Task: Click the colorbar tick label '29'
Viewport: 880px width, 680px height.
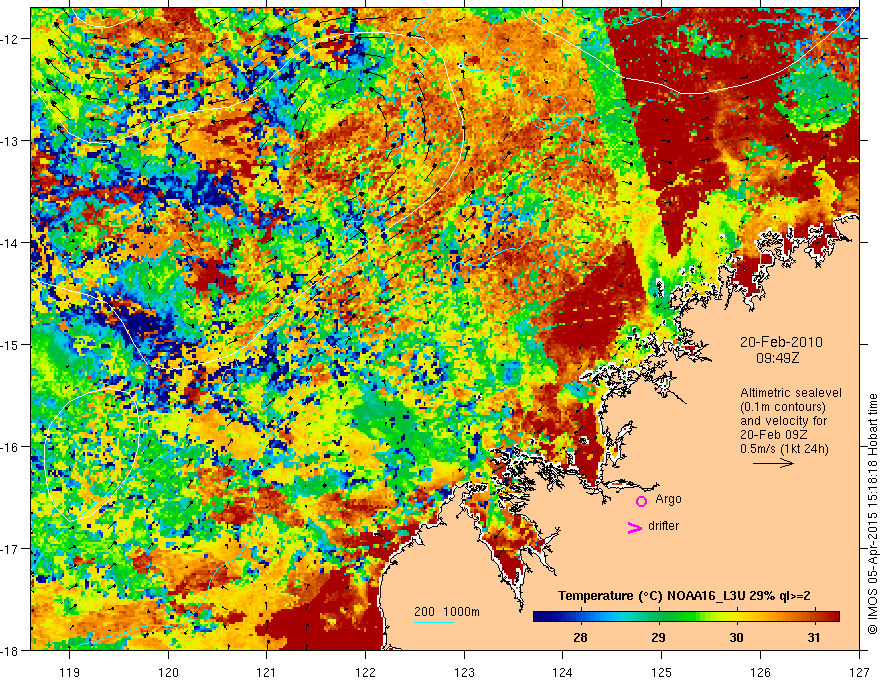Action: coord(658,637)
